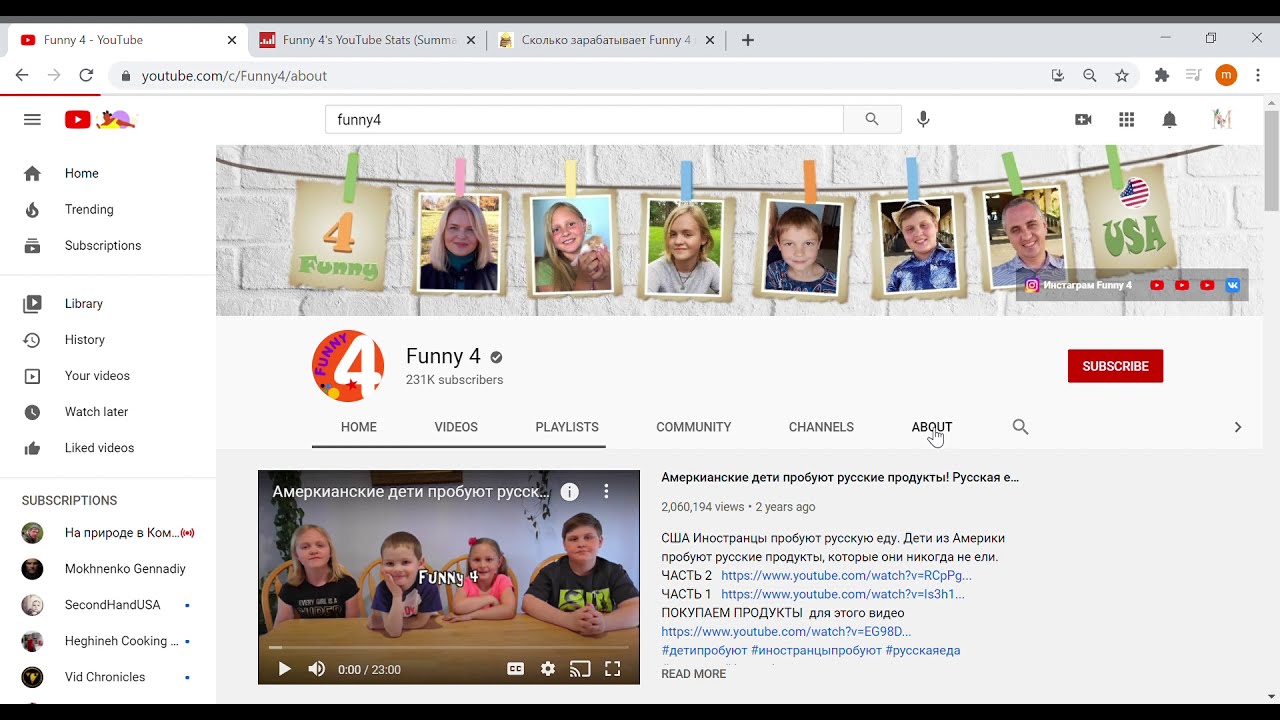The height and width of the screenshot is (720, 1280).
Task: Click the Funny 4 channel avatar
Action: [348, 366]
